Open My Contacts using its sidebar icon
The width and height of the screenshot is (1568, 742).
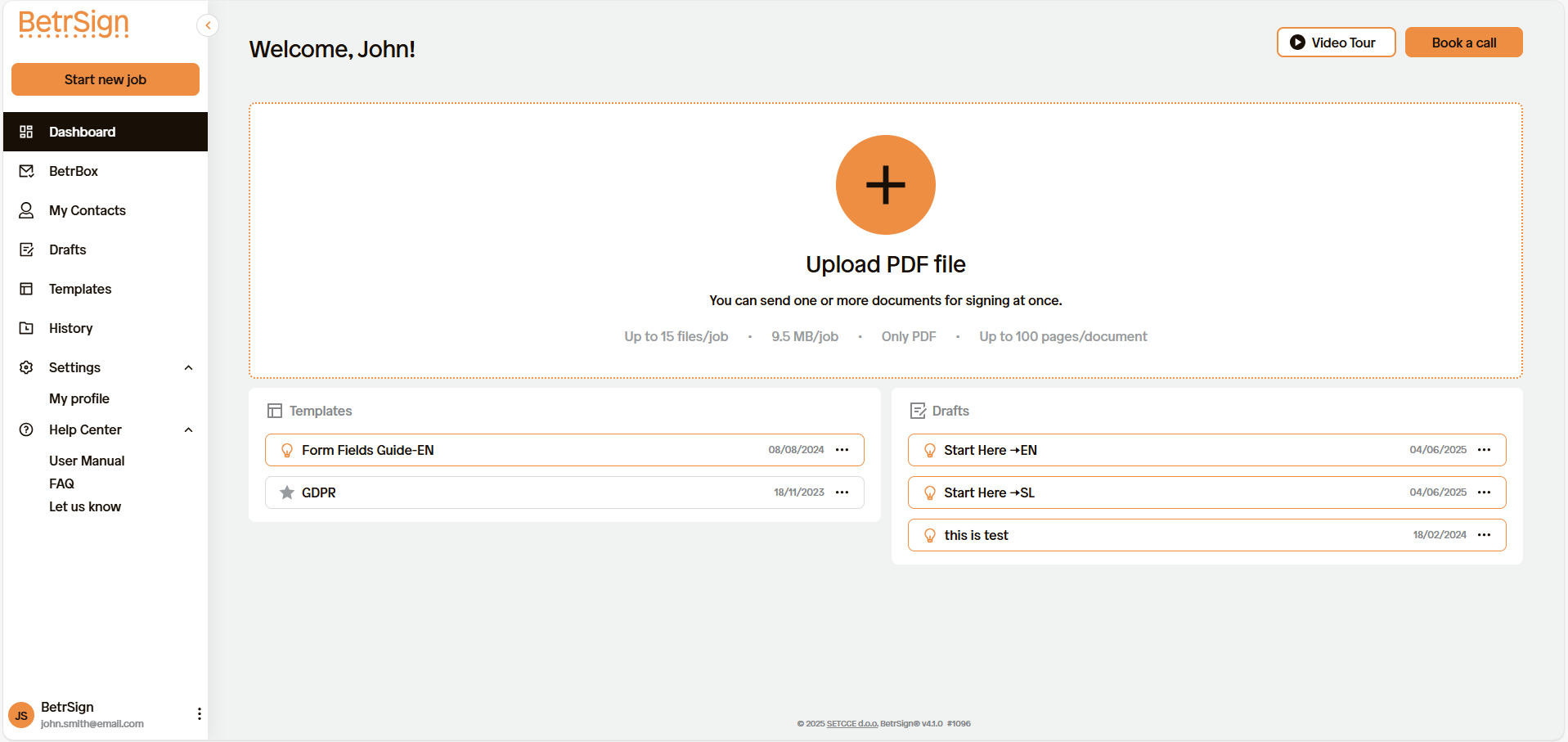pyautogui.click(x=25, y=210)
